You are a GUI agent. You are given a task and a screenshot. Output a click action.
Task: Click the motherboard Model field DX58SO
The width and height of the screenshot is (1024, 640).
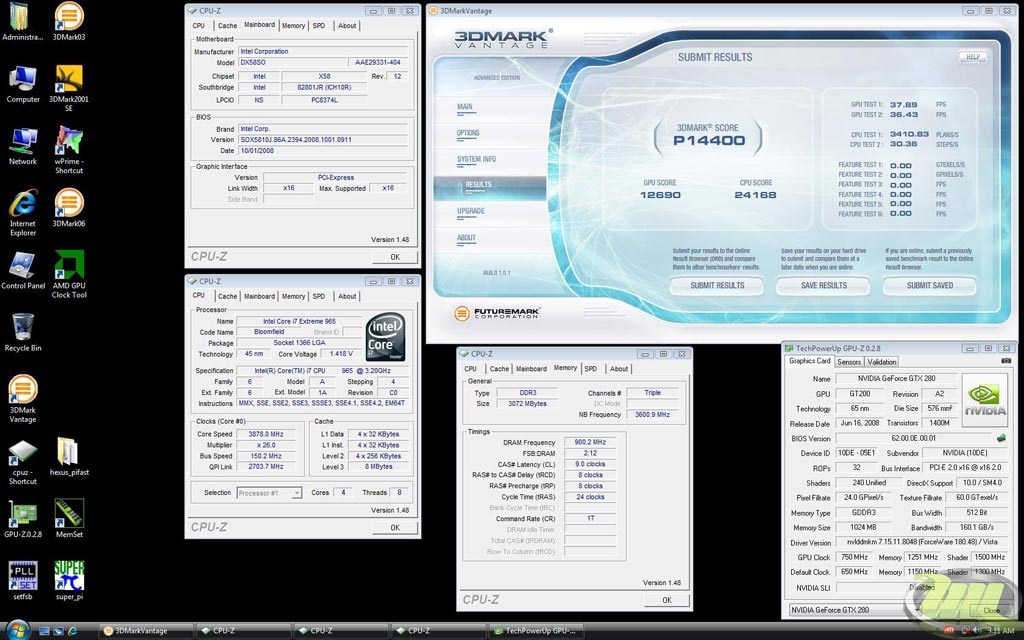click(x=294, y=63)
